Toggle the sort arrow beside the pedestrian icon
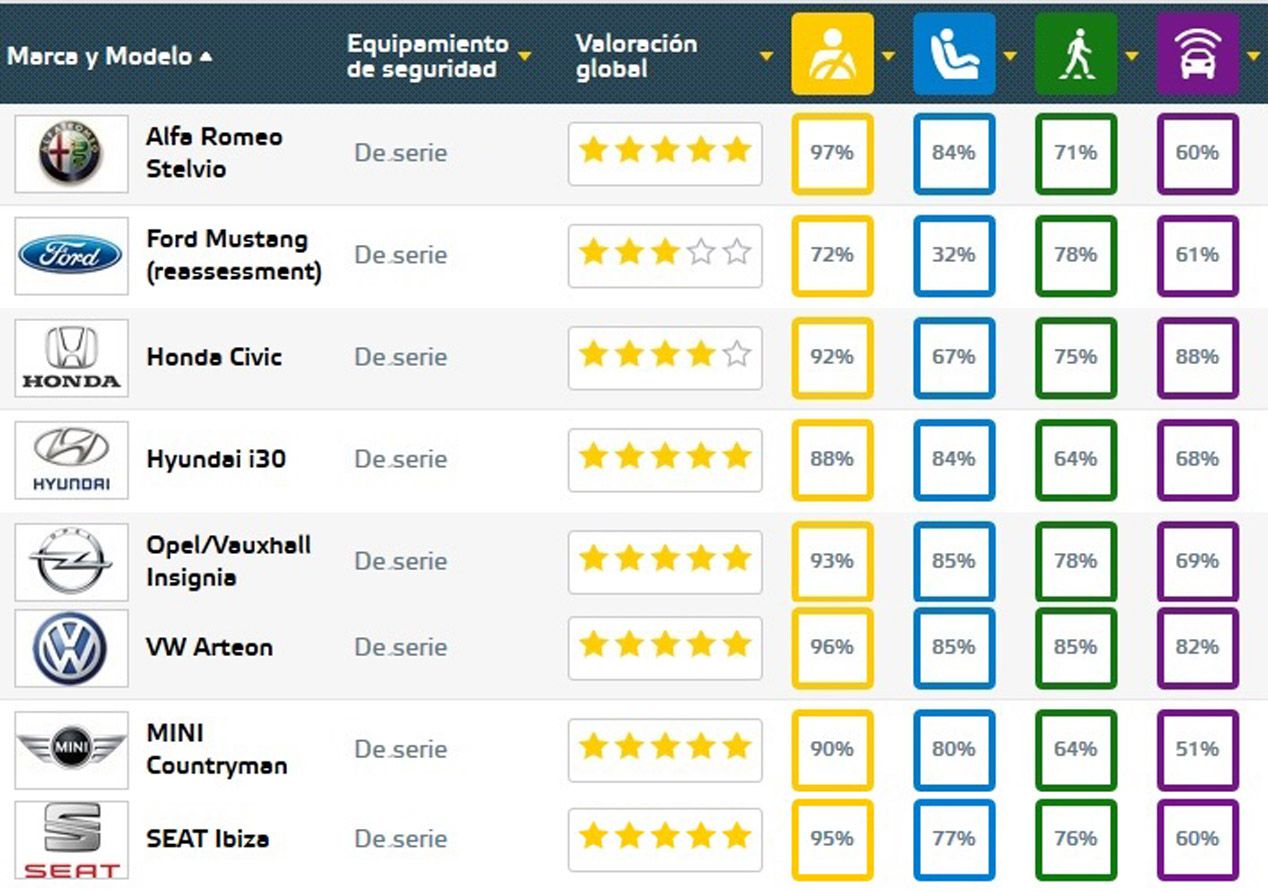 tap(1132, 56)
